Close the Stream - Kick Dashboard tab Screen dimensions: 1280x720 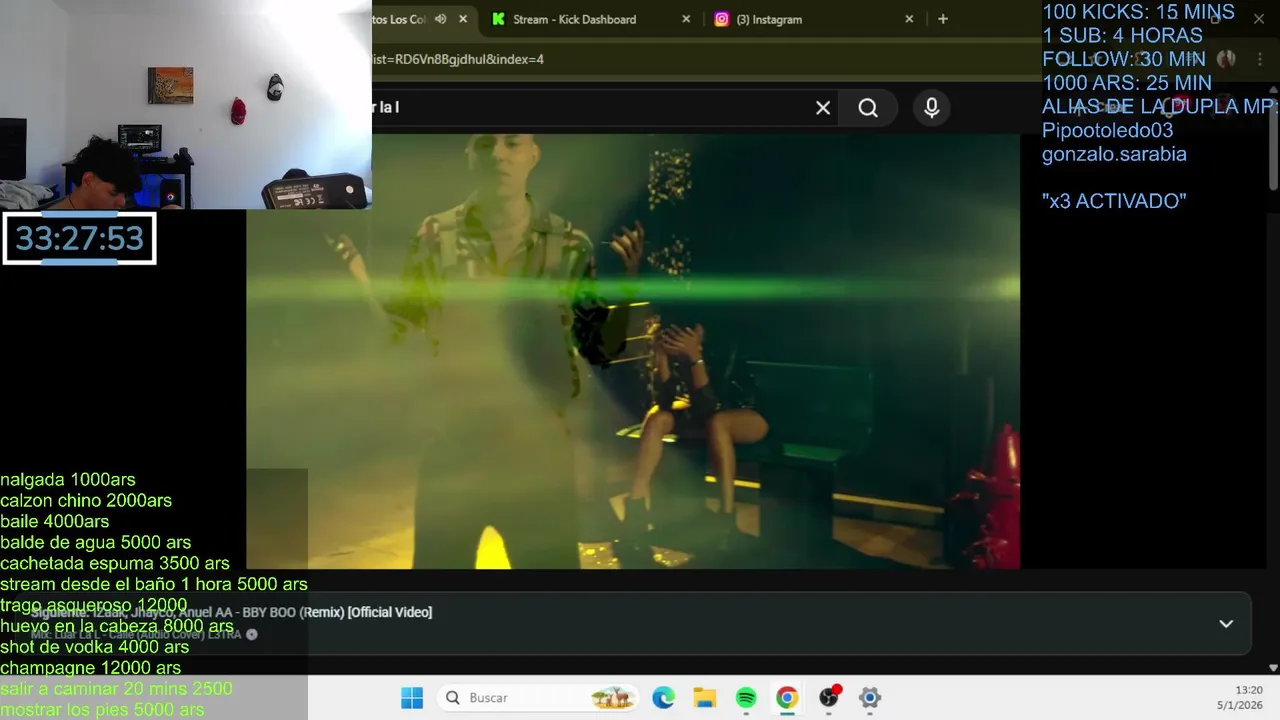click(686, 19)
